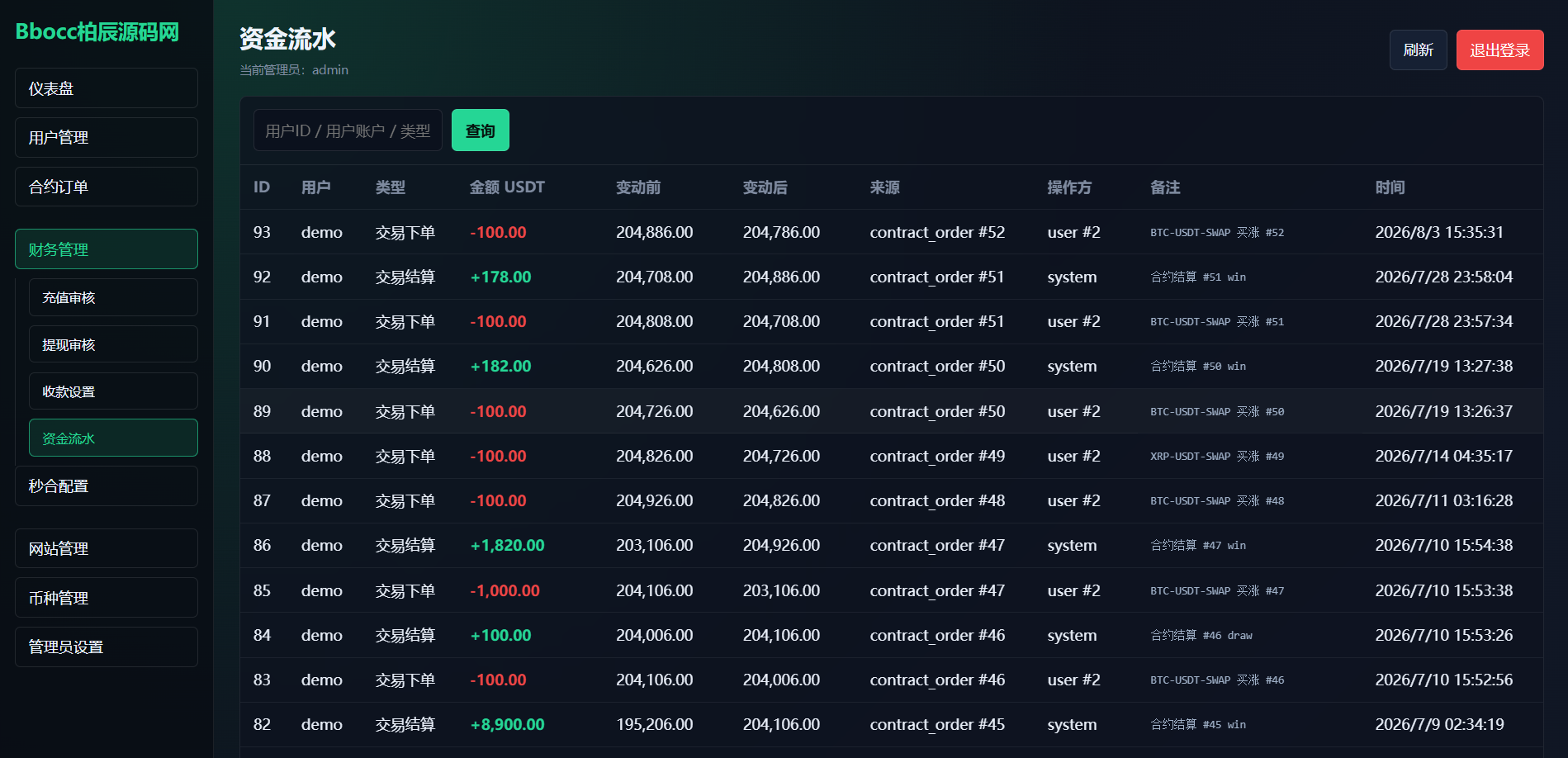Click the 类型 column header
The image size is (1568, 758).
click(x=391, y=187)
